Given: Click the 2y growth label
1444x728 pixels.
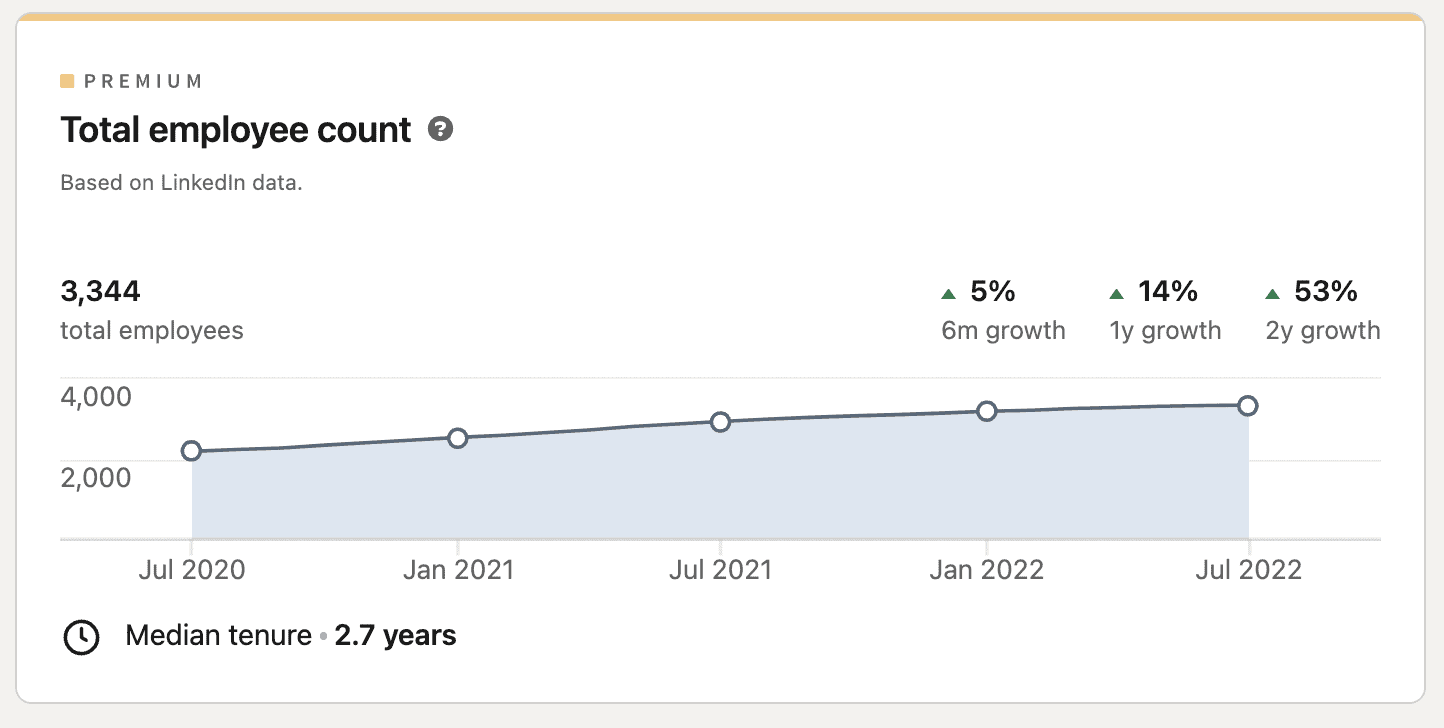Looking at the screenshot, I should point(1322,330).
